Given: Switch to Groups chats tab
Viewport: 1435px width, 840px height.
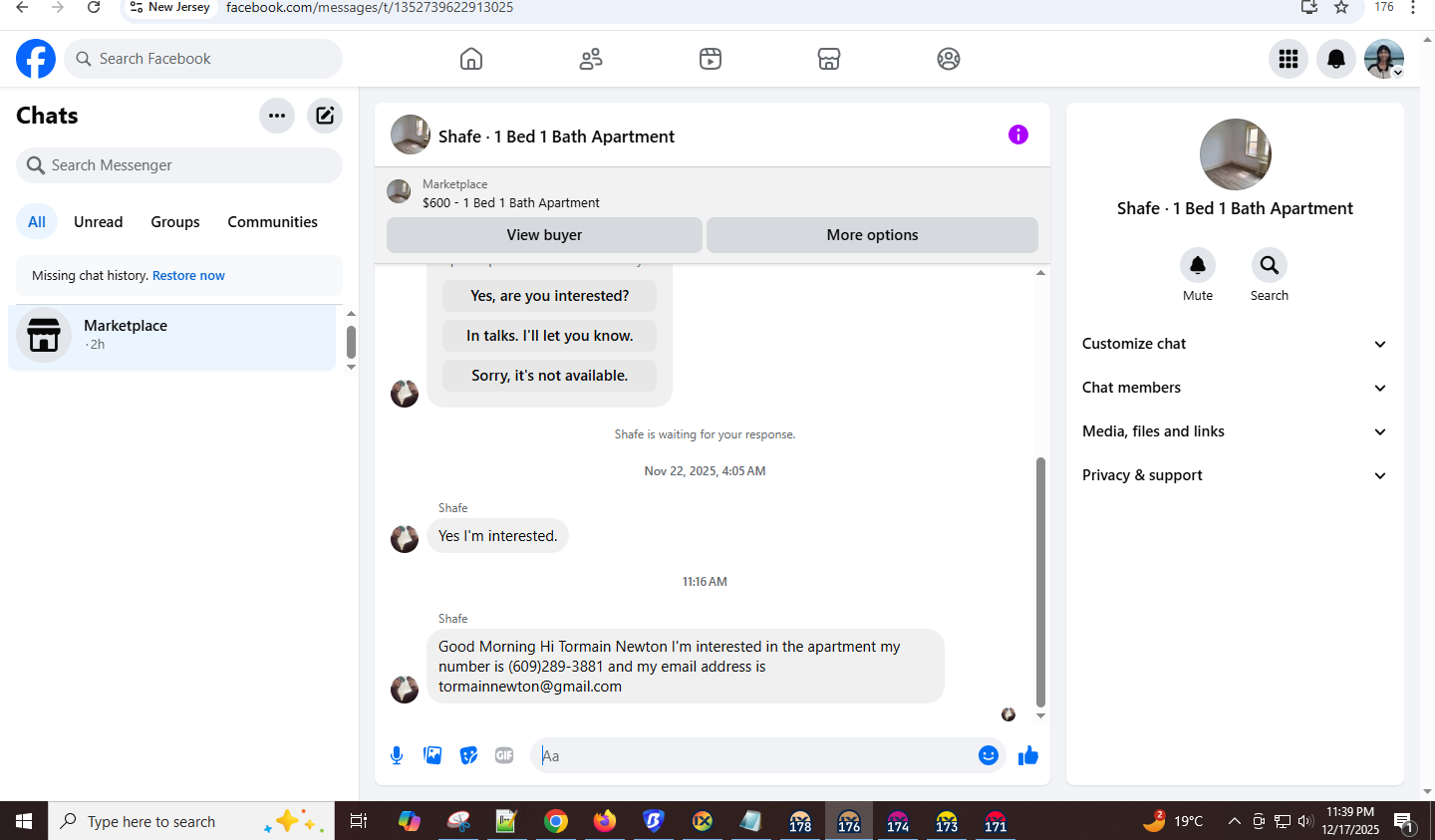Looking at the screenshot, I should [x=175, y=222].
